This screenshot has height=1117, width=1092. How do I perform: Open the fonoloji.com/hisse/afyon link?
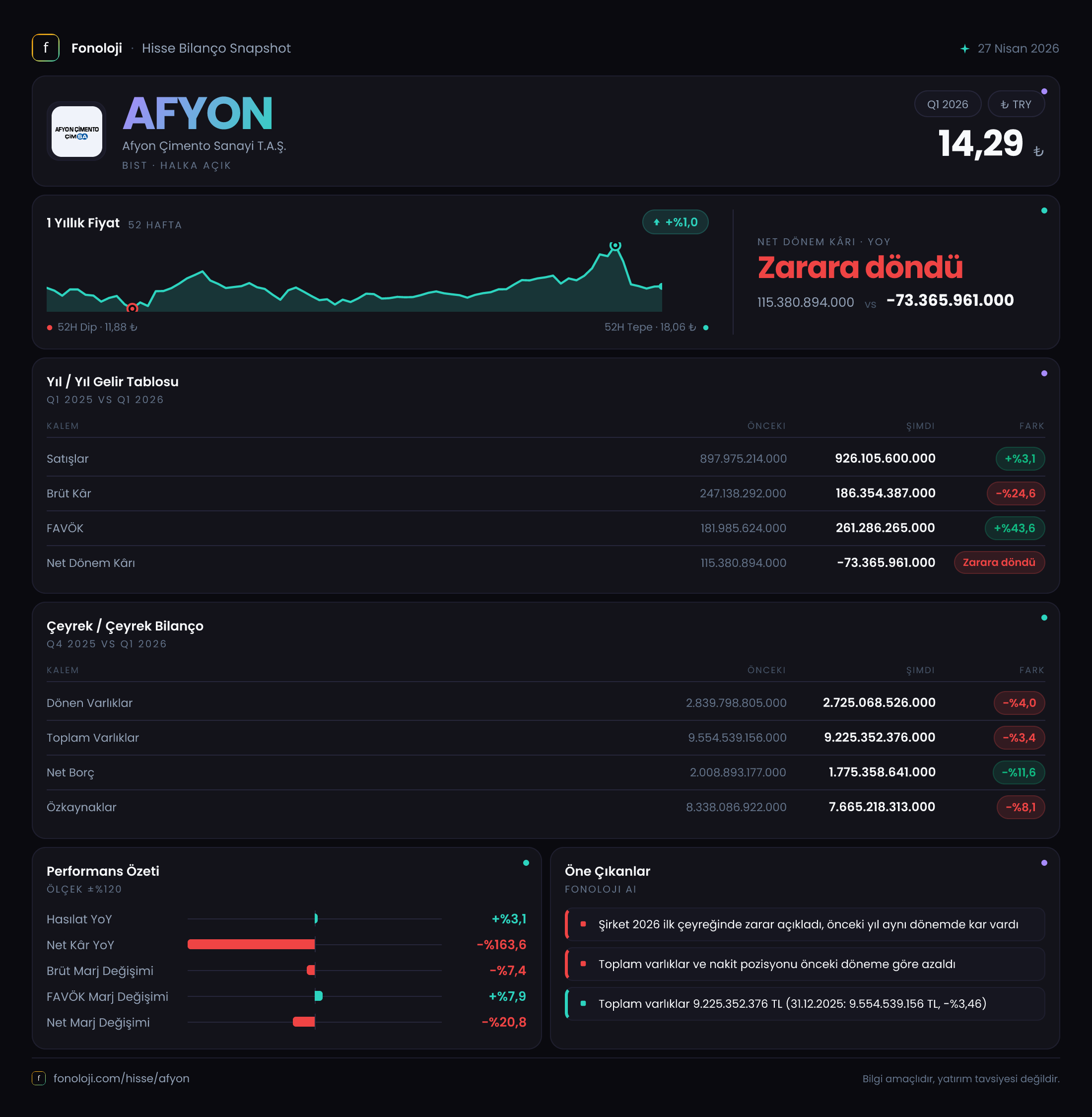tap(121, 1078)
